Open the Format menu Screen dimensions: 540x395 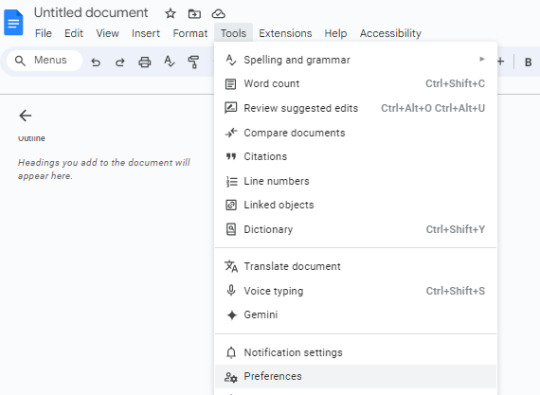pos(190,33)
